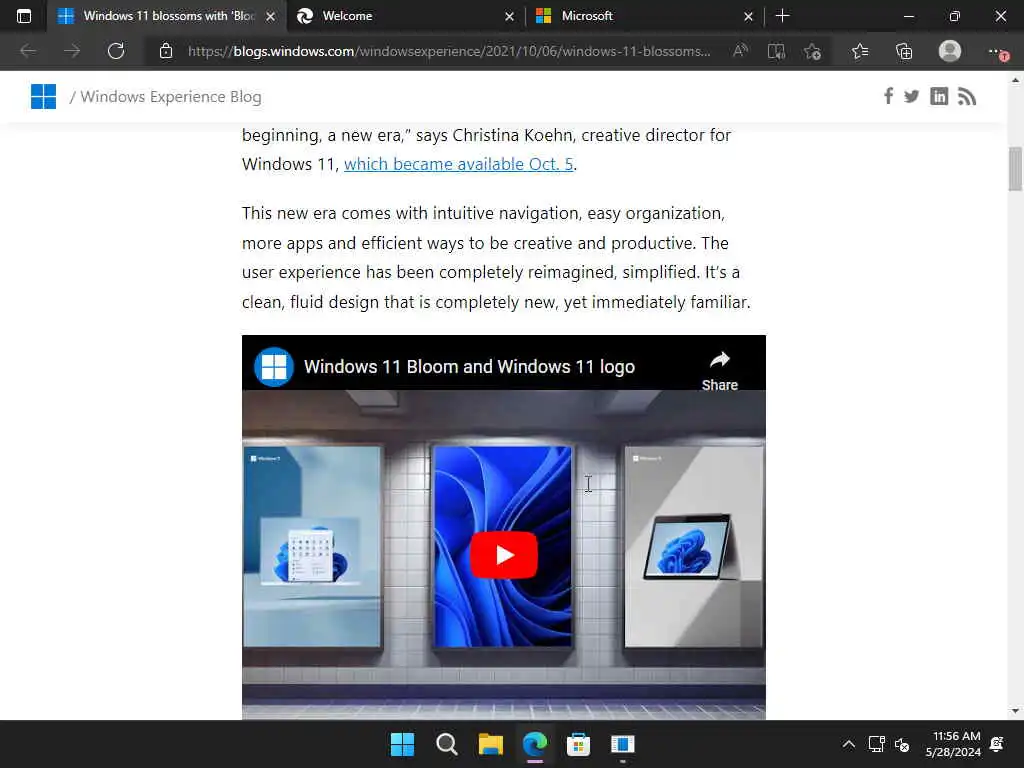
Task: Click the left poster in the video thumbnail
Action: point(312,547)
